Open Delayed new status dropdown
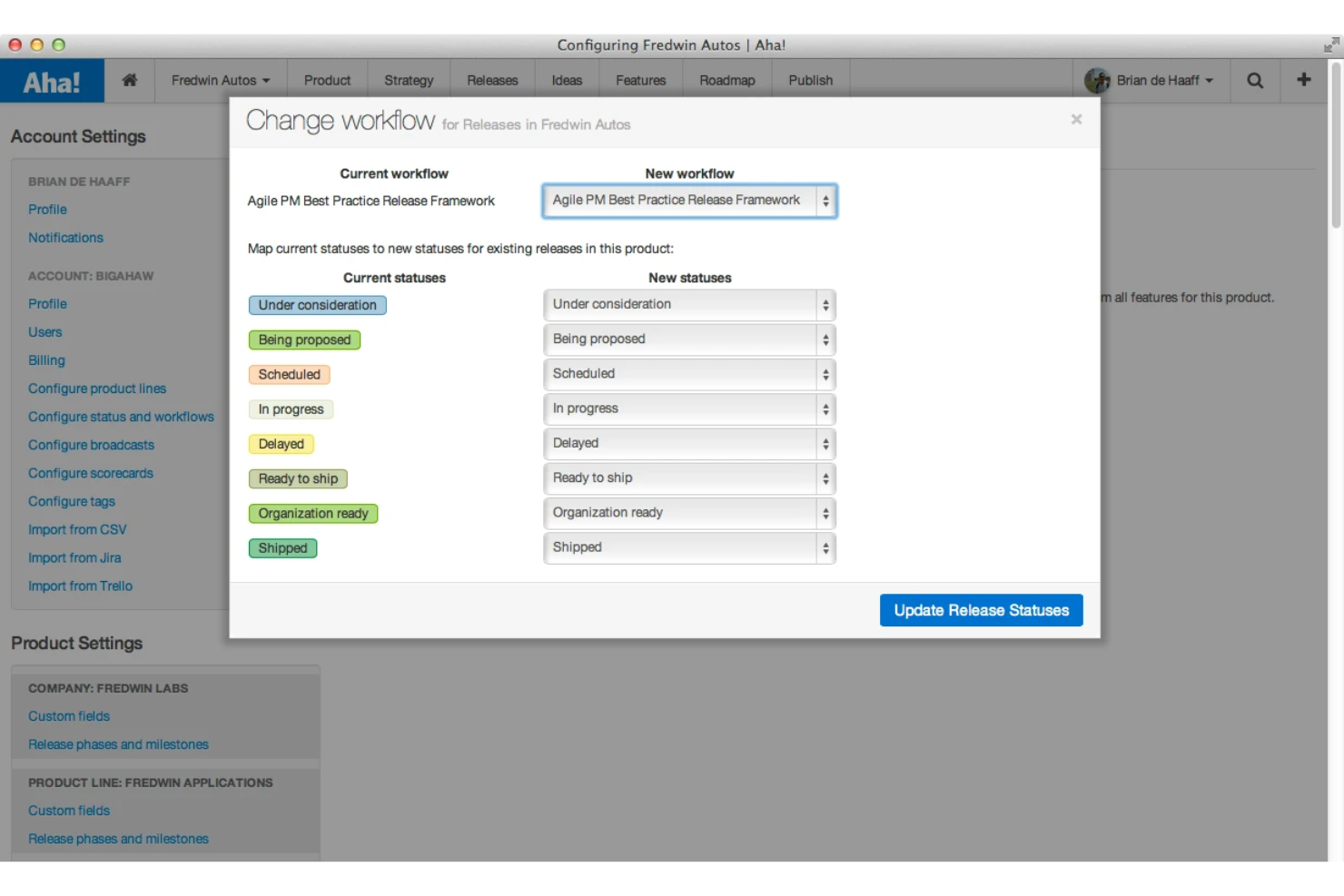The width and height of the screenshot is (1344, 896). [x=689, y=444]
